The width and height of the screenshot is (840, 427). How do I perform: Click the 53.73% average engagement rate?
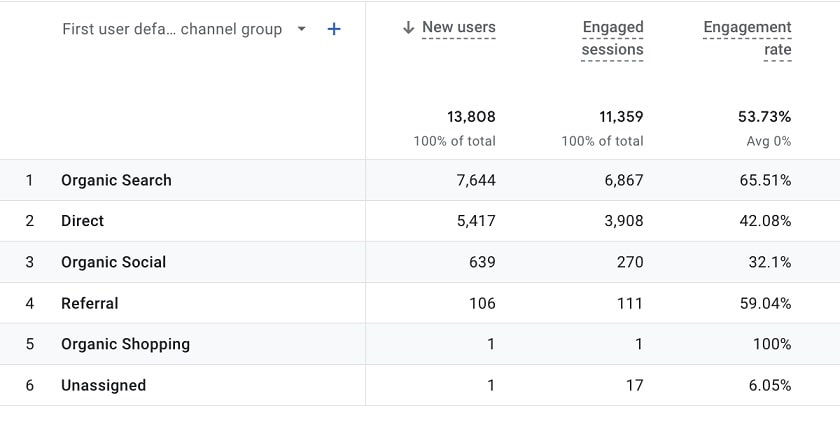coord(764,117)
